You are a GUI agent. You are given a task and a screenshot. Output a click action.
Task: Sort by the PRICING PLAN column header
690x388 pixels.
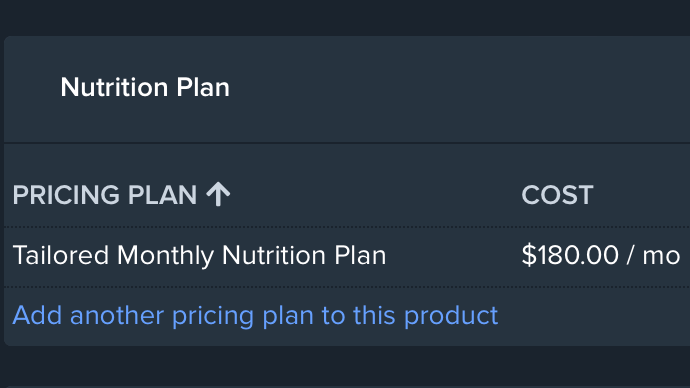(121, 194)
